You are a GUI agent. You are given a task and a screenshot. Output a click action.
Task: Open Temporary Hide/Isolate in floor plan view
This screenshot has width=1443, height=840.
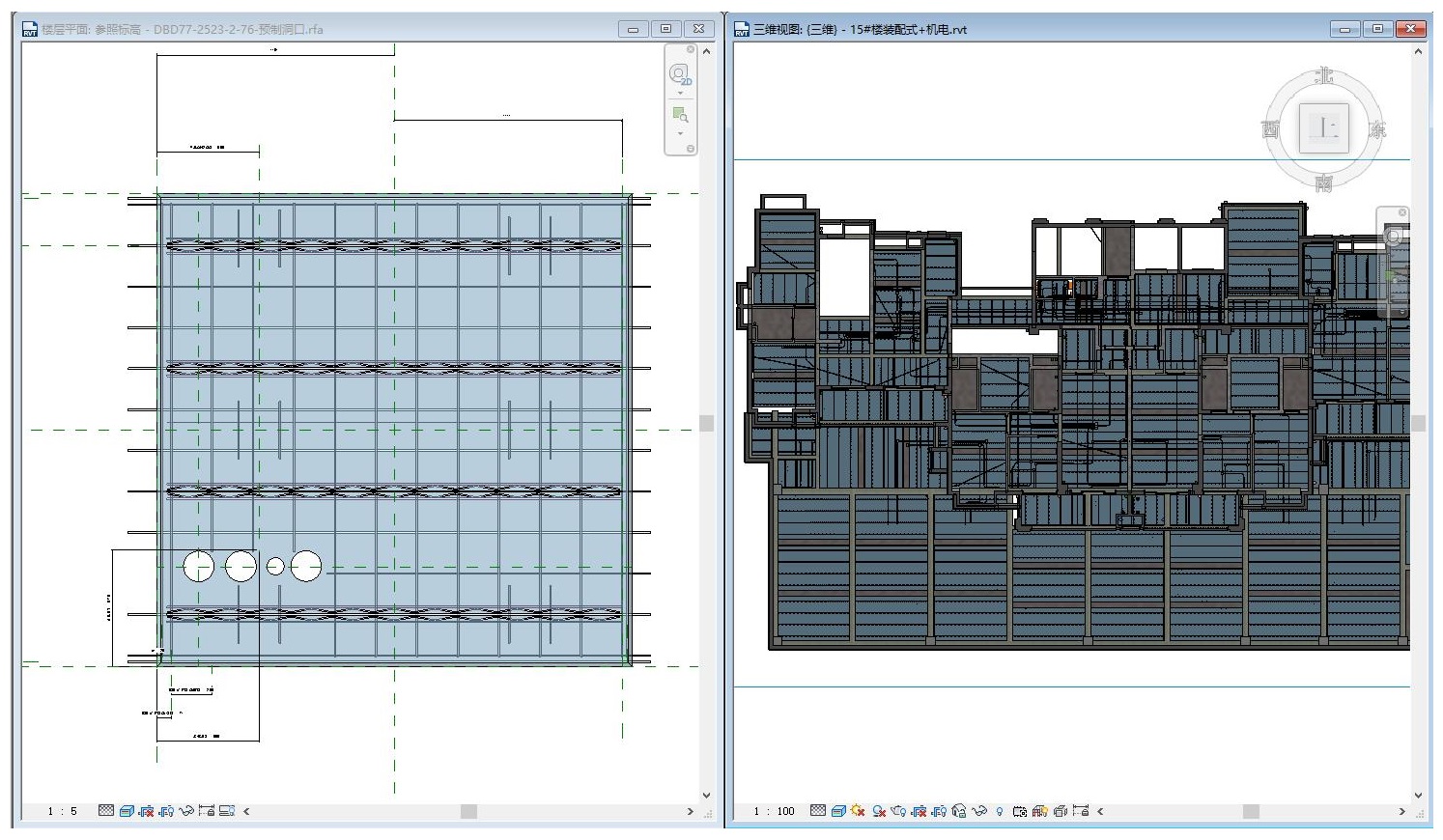tap(185, 811)
